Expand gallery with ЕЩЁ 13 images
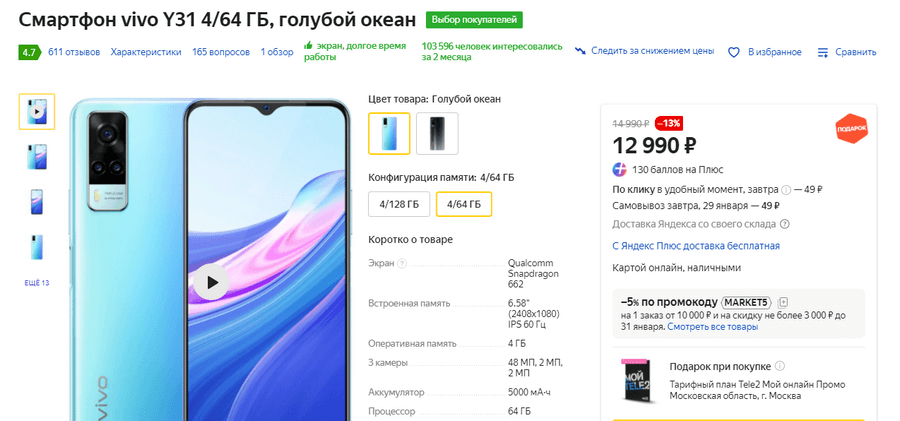 point(37,283)
